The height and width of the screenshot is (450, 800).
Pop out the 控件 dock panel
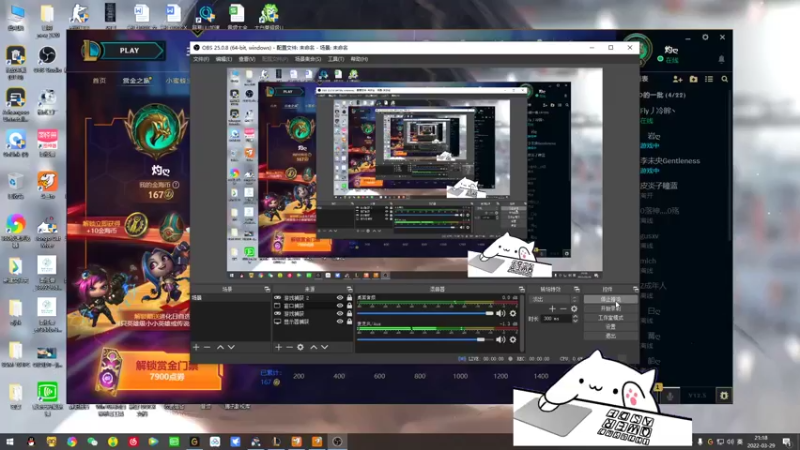(635, 289)
